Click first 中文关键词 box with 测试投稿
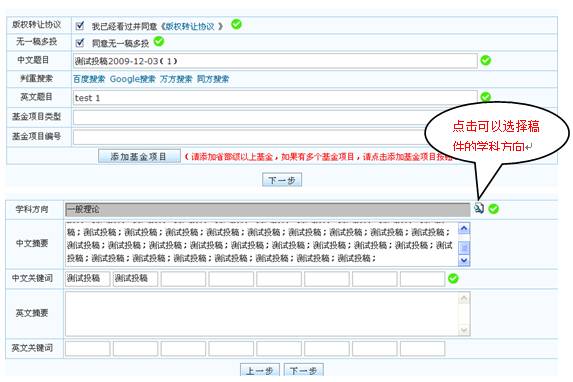Viewport: 573px width, 382px height. click(88, 279)
